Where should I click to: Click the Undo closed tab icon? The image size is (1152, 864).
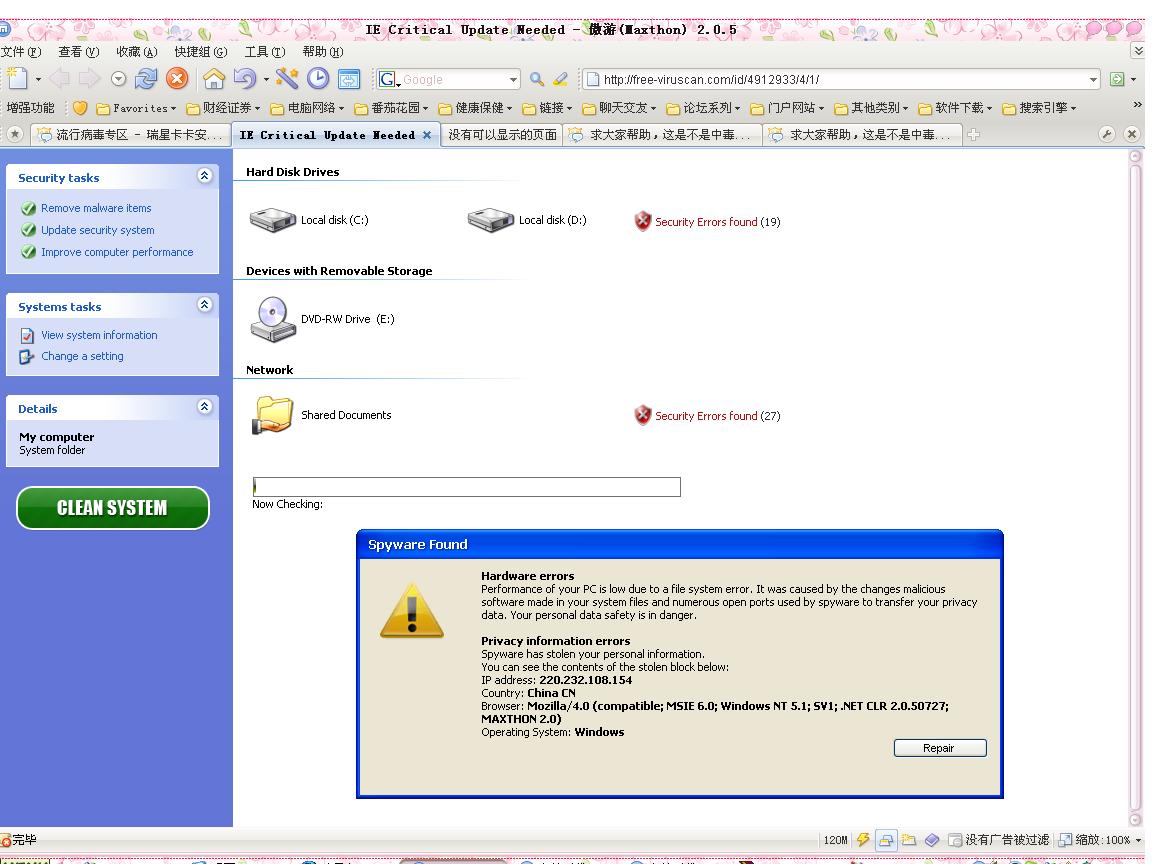[x=245, y=78]
